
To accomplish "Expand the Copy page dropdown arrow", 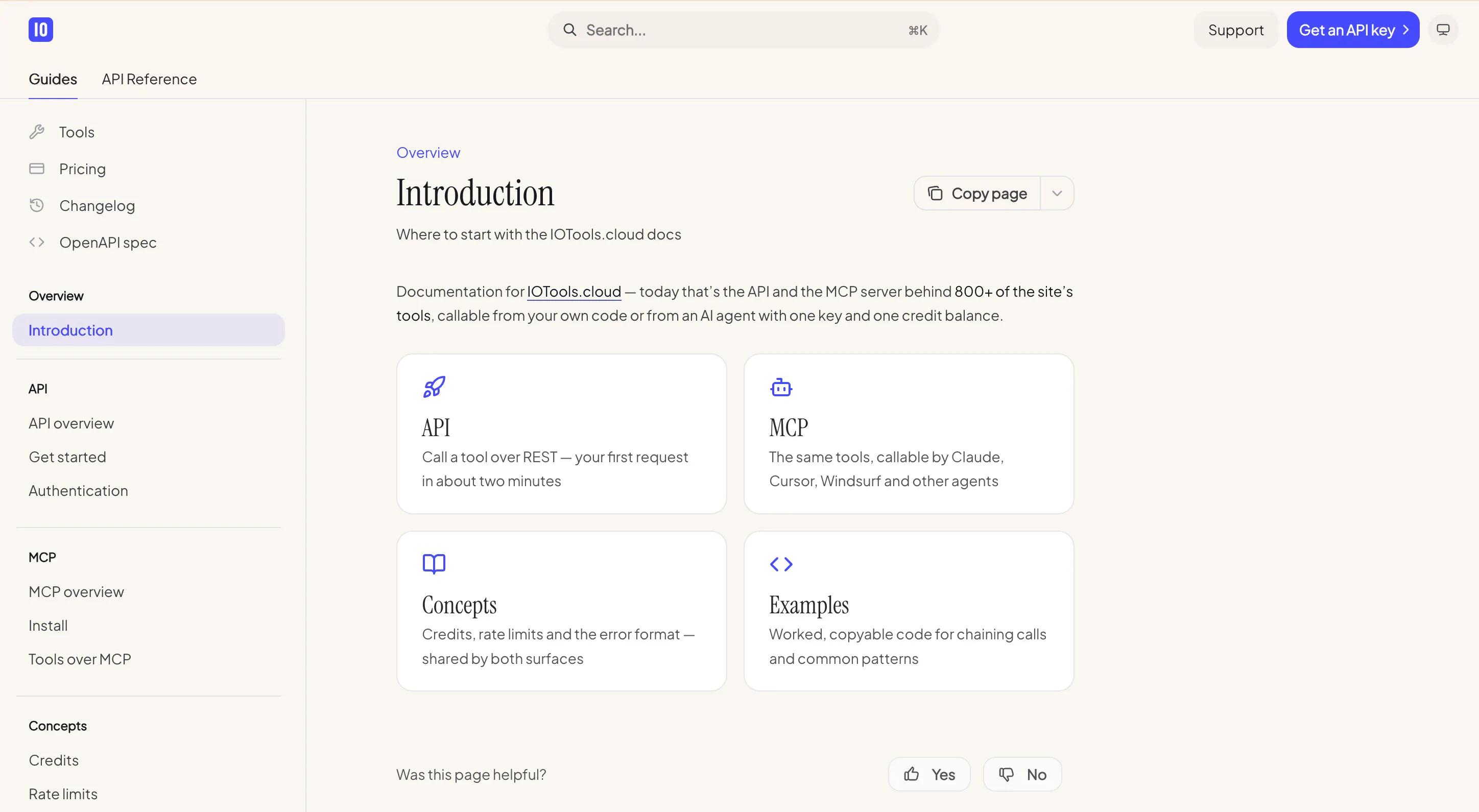I will (1057, 194).
